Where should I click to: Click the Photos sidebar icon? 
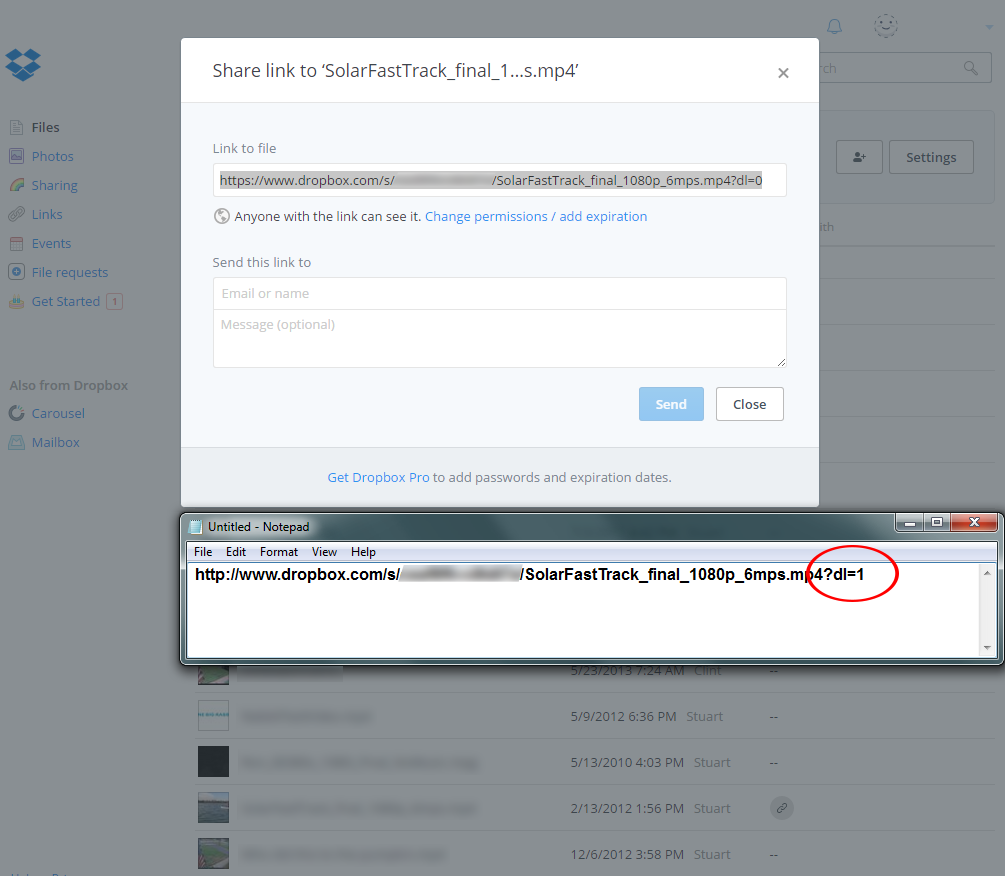click(x=17, y=156)
